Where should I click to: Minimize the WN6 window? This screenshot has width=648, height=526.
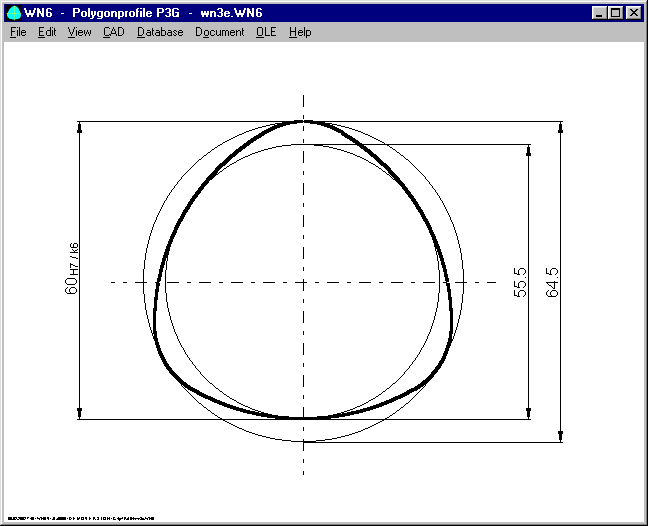coord(598,13)
